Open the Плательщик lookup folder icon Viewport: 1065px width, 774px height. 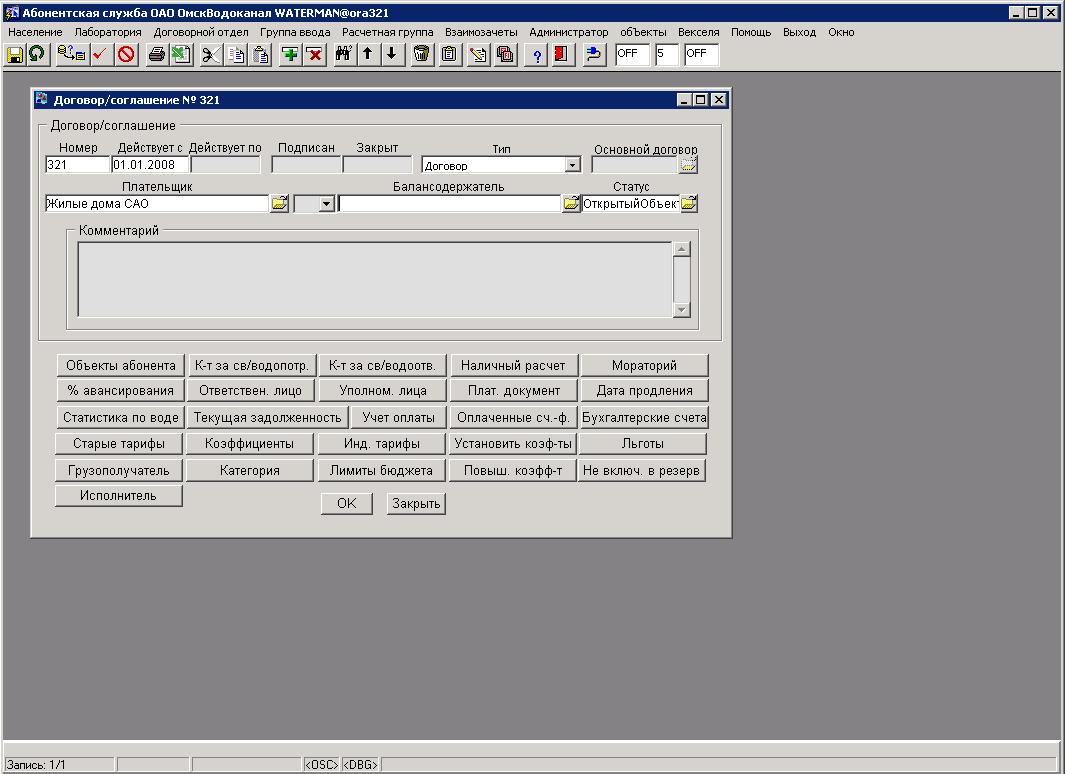pos(279,204)
